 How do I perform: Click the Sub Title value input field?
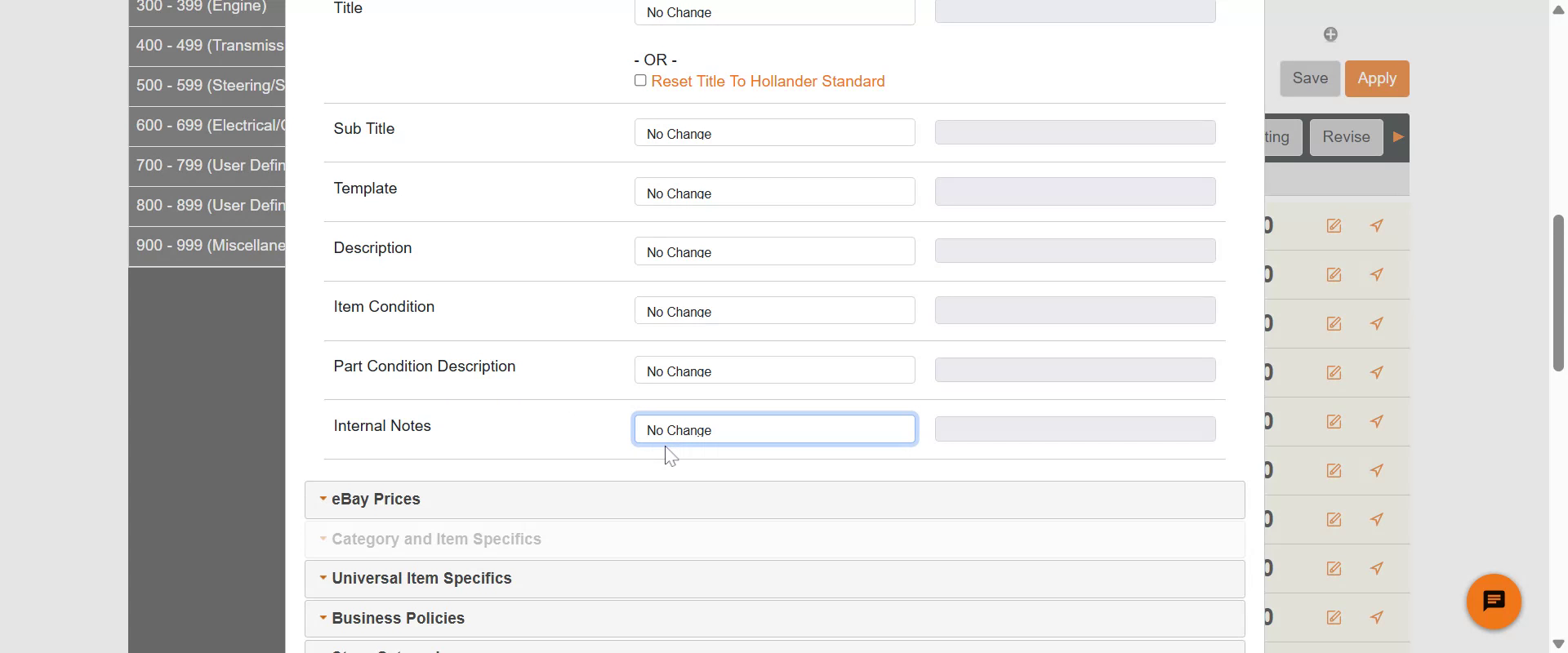click(1075, 132)
